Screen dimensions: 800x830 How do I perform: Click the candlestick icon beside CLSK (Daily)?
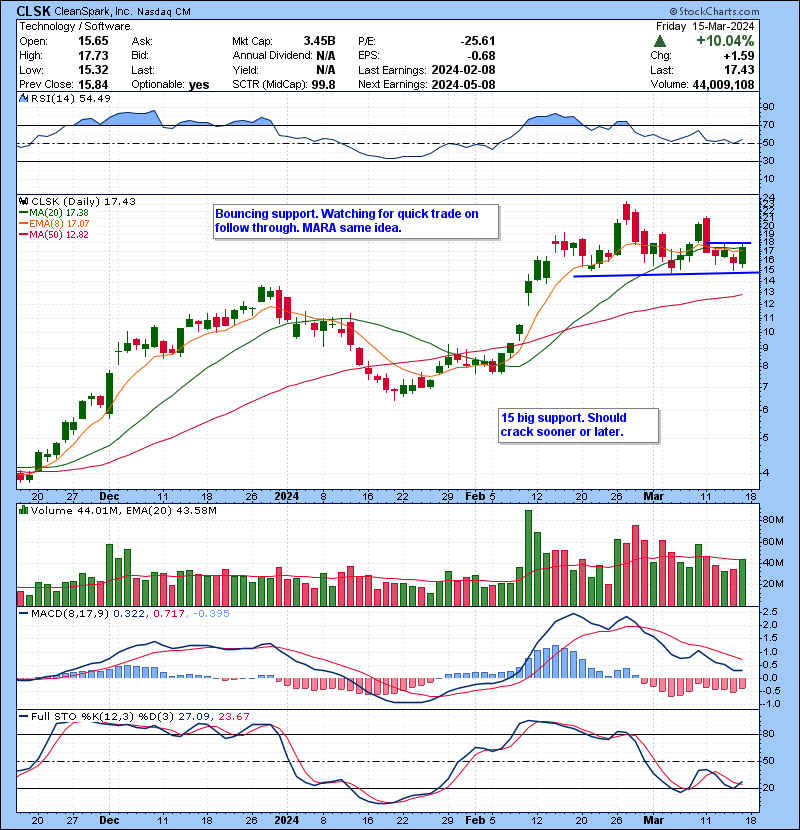pos(23,202)
